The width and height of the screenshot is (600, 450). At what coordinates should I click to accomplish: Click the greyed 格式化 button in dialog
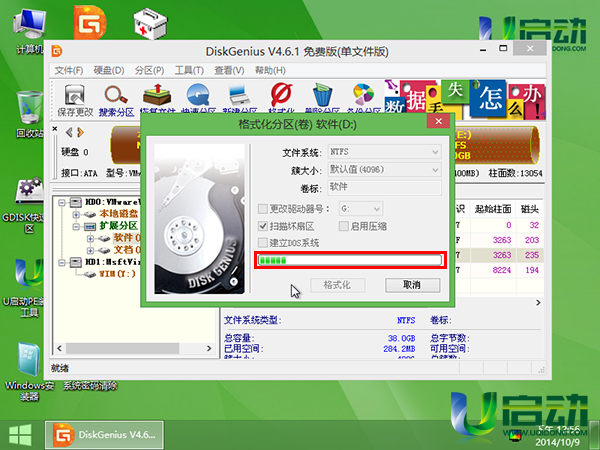tap(337, 285)
